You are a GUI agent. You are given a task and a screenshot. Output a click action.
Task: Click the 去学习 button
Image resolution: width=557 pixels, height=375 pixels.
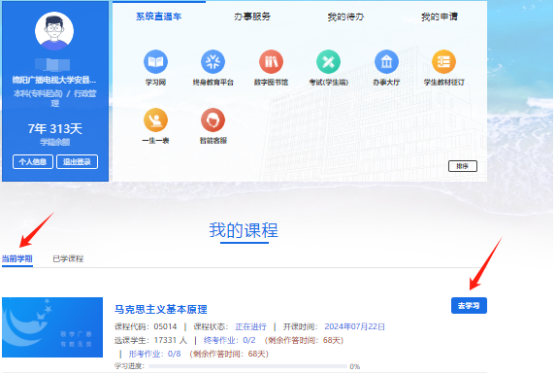tap(469, 305)
